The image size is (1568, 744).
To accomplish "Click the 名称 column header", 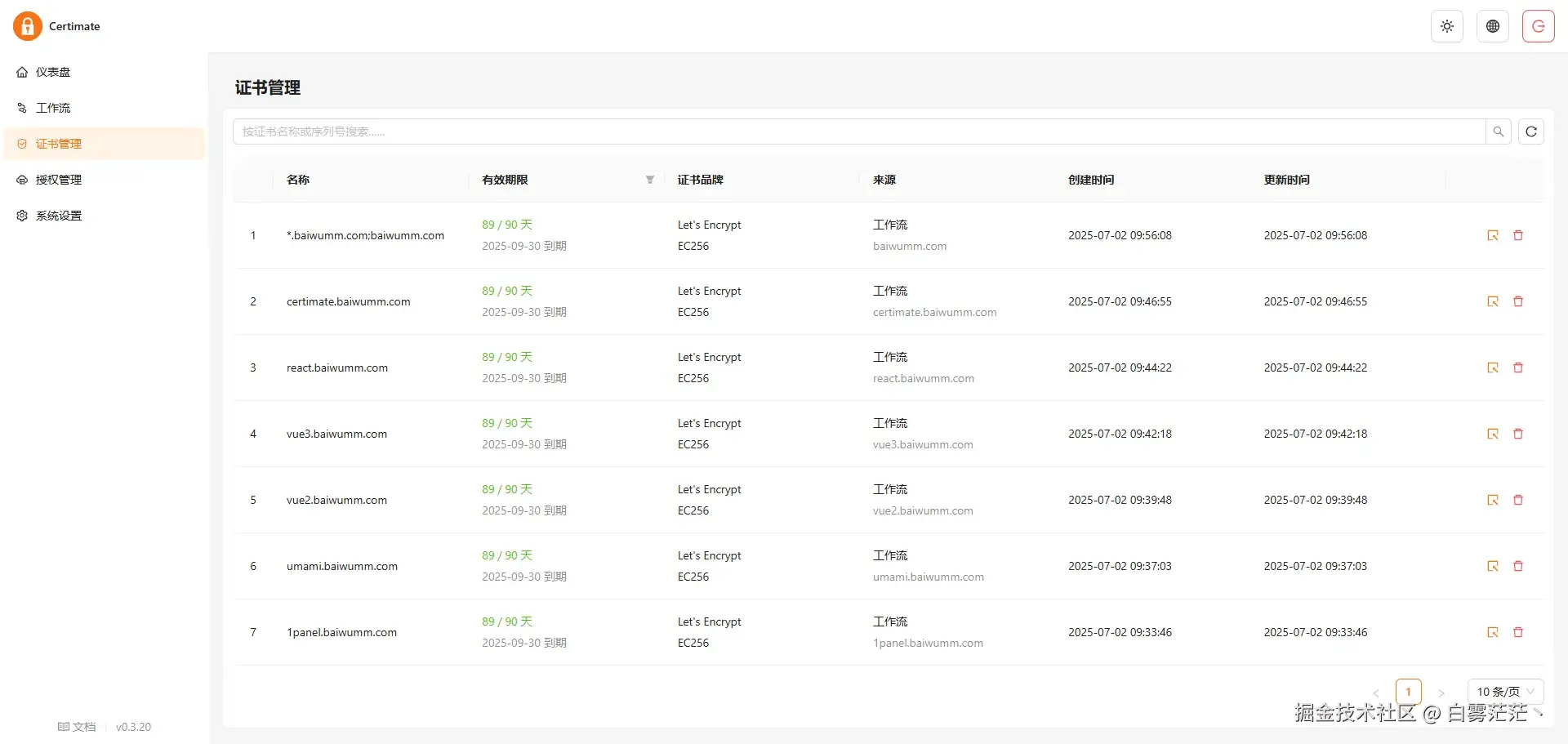I will (298, 180).
